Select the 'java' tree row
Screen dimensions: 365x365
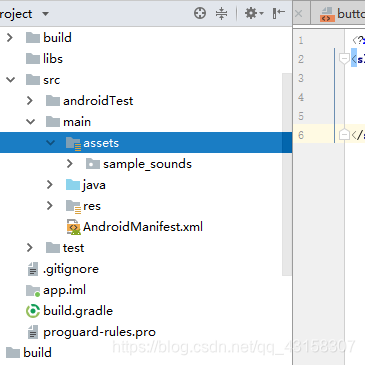146,185
